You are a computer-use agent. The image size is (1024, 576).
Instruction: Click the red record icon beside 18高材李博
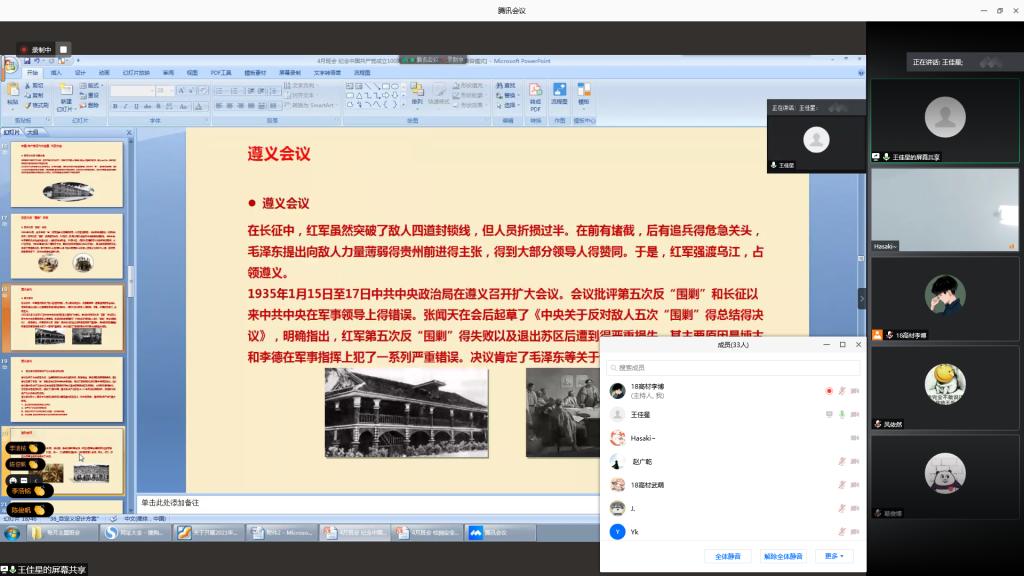tap(828, 390)
